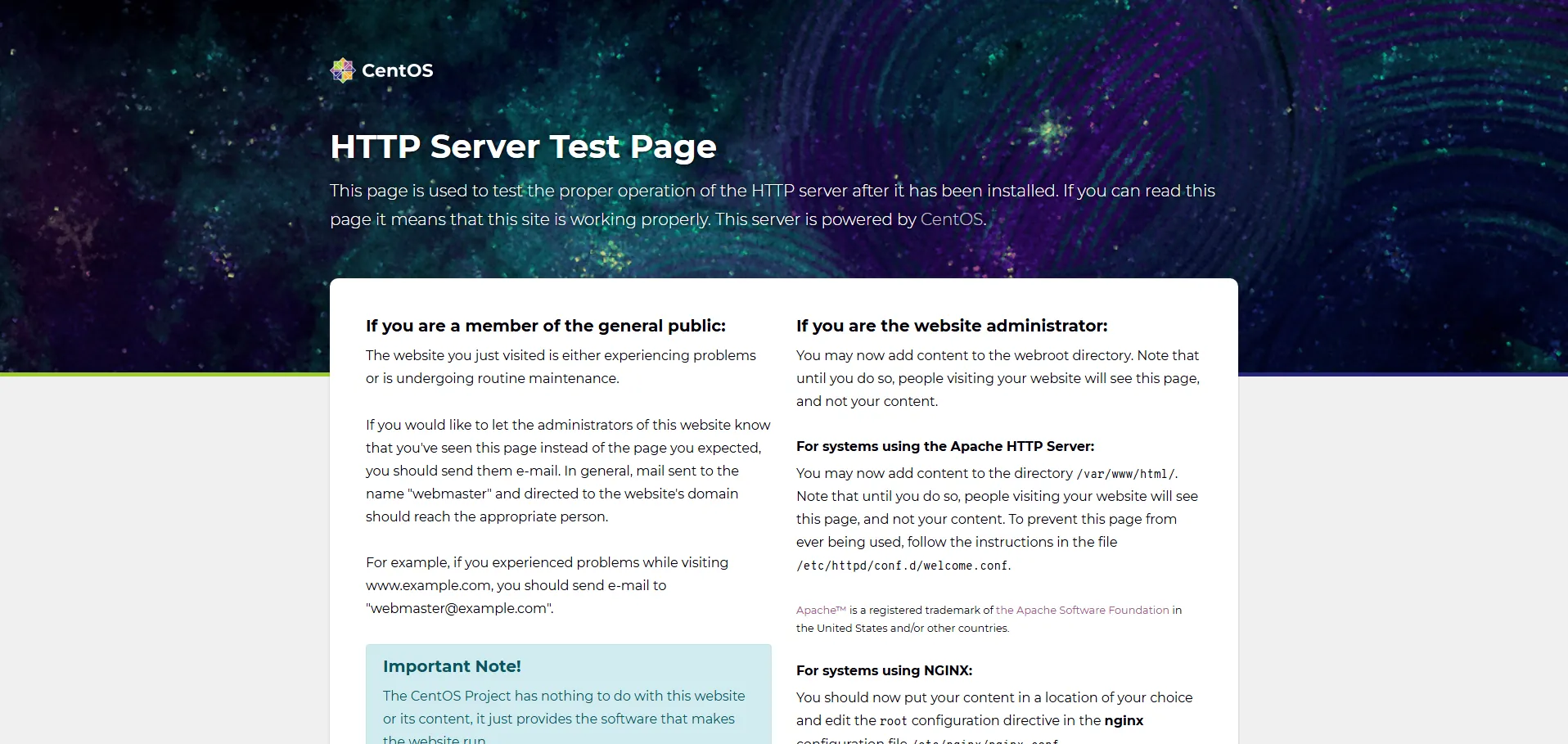Click the webmaster@example.com example address
This screenshot has width=1568, height=744.
click(458, 608)
